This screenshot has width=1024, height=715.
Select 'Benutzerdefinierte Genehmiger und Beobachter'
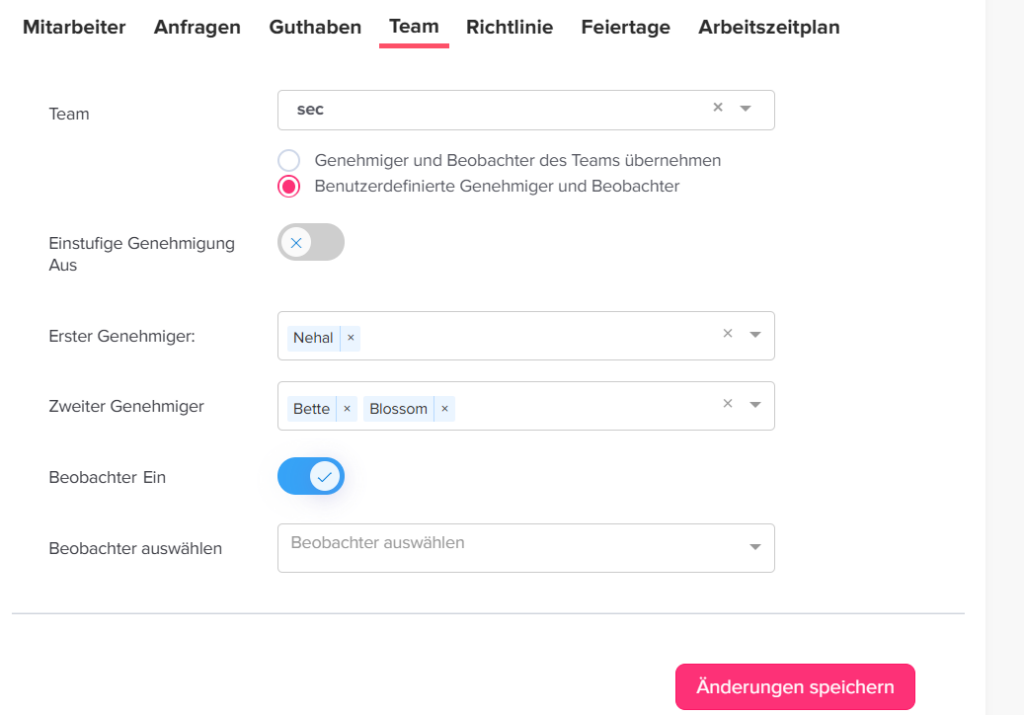coord(288,186)
